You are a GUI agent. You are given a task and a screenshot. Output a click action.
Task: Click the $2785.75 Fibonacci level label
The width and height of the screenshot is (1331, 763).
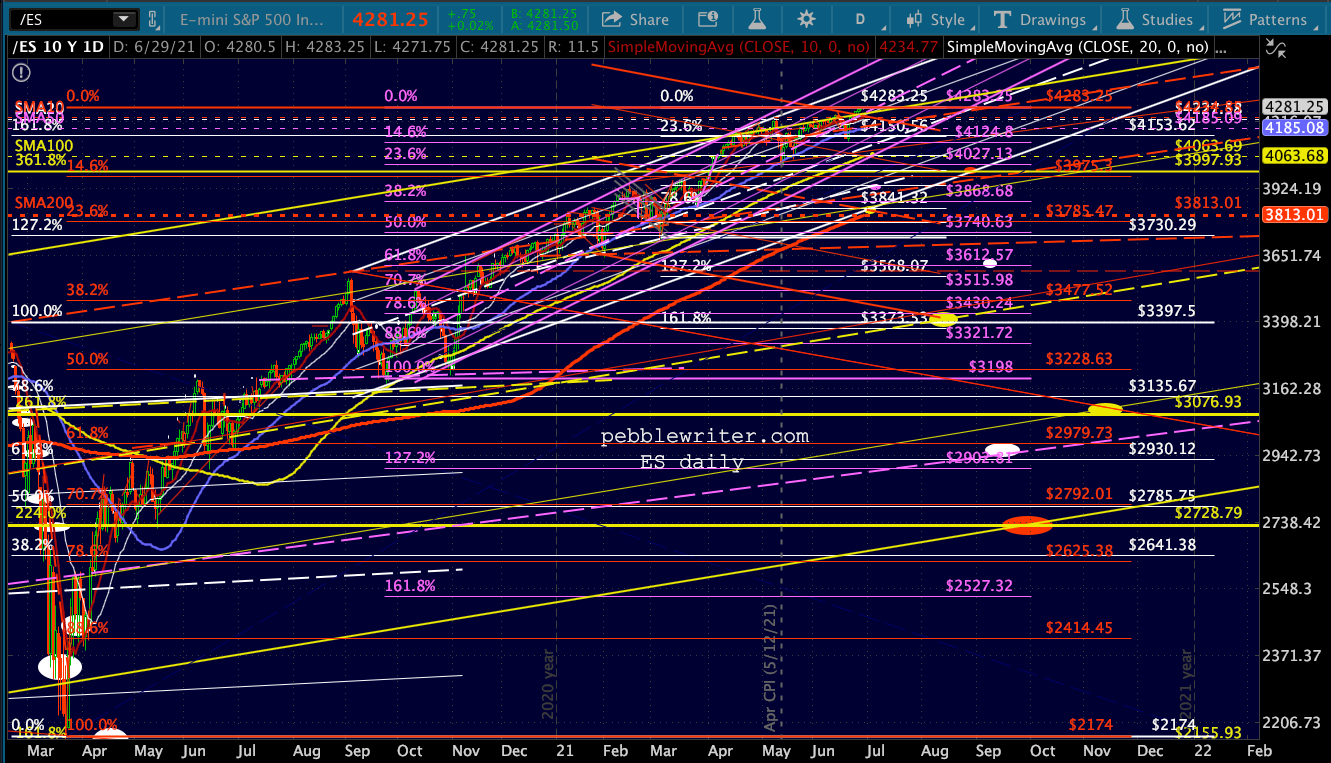(x=1162, y=495)
